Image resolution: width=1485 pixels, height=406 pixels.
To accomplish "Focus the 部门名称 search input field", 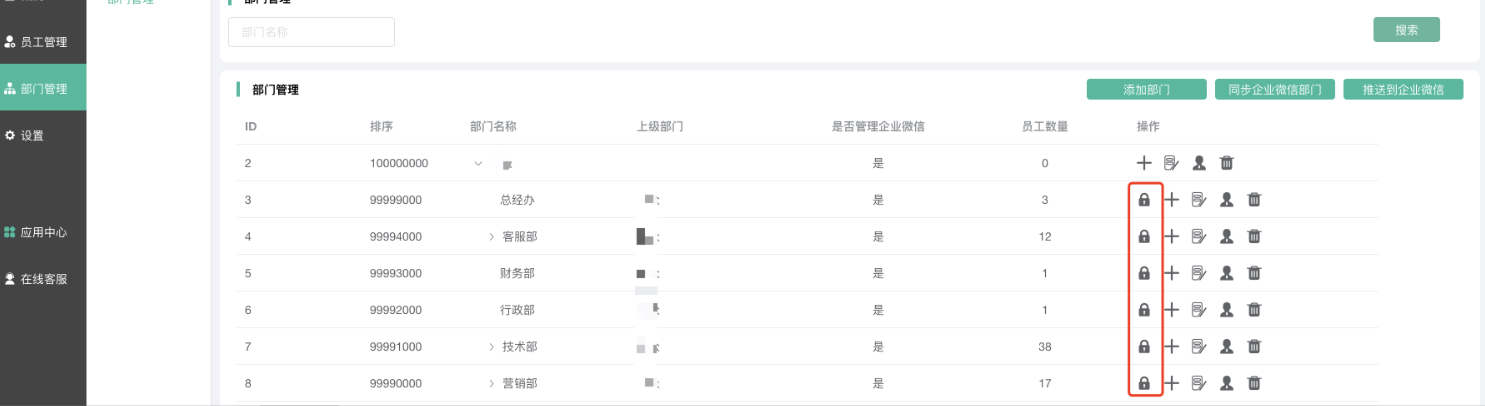I will (311, 32).
